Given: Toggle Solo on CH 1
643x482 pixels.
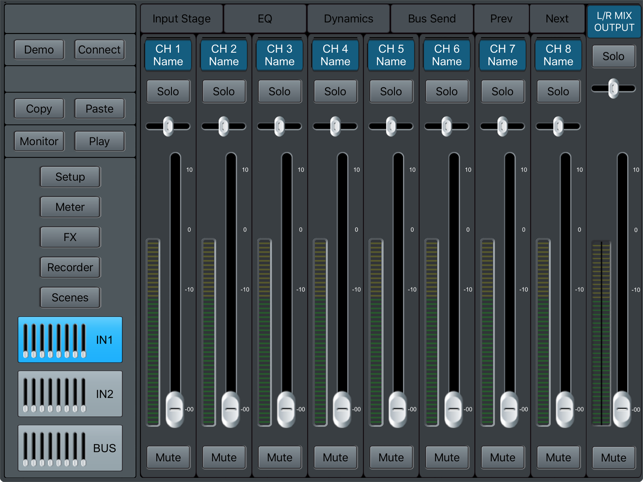Looking at the screenshot, I should tap(168, 91).
